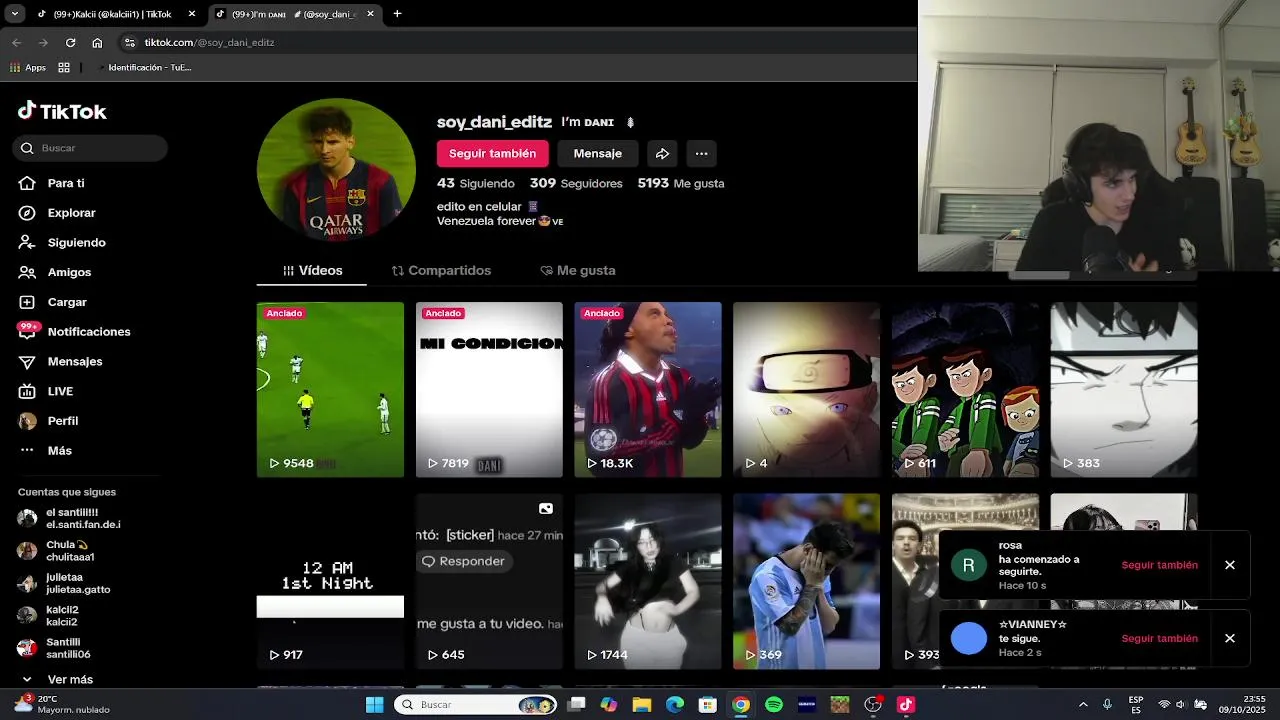This screenshot has width=1280, height=720.
Task: Click Seguir también on rosa notification
Action: click(x=1159, y=565)
